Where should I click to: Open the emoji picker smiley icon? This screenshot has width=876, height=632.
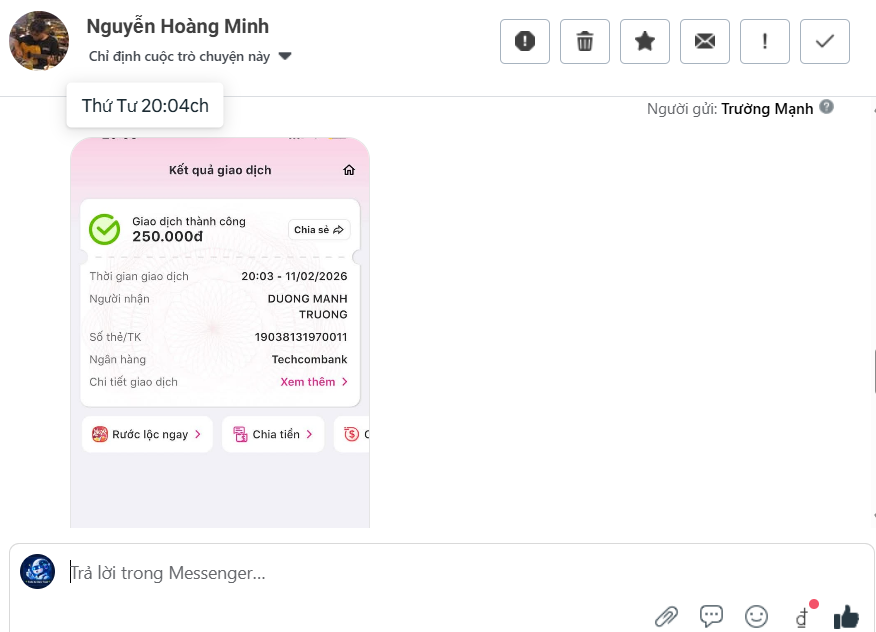click(x=756, y=616)
